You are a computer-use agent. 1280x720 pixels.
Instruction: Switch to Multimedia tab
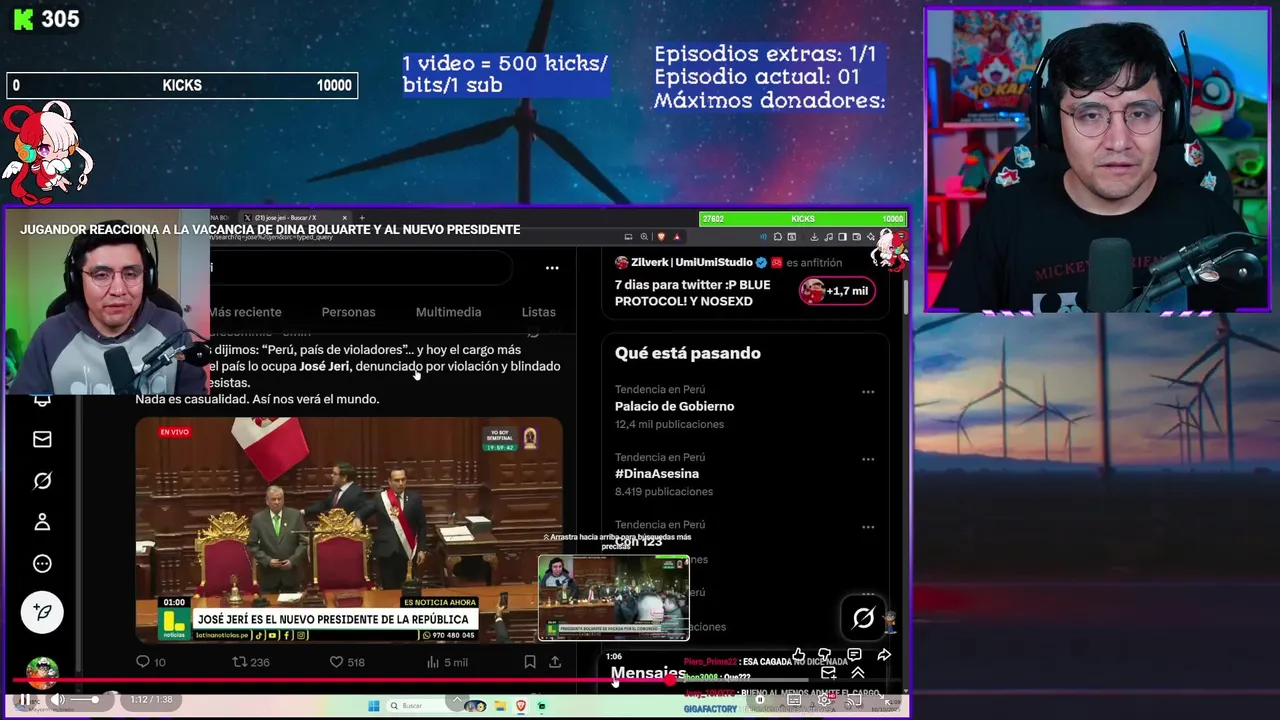(x=448, y=312)
